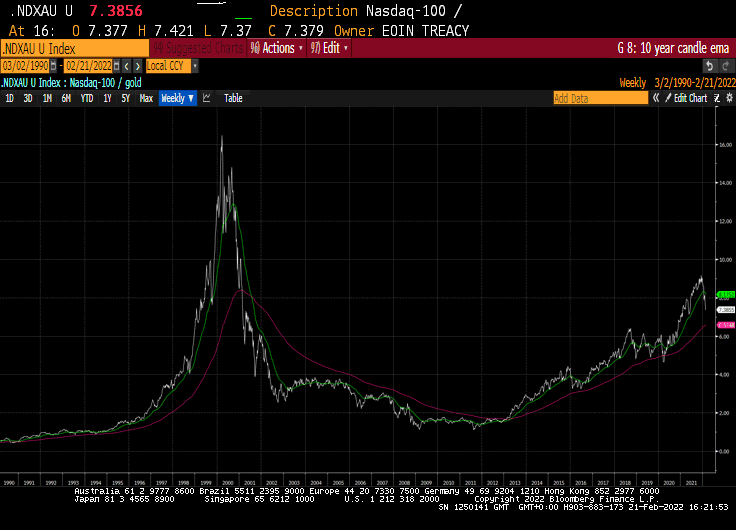Select the 1Y range tab
Viewport: 736px width, 530px height.
(107, 98)
